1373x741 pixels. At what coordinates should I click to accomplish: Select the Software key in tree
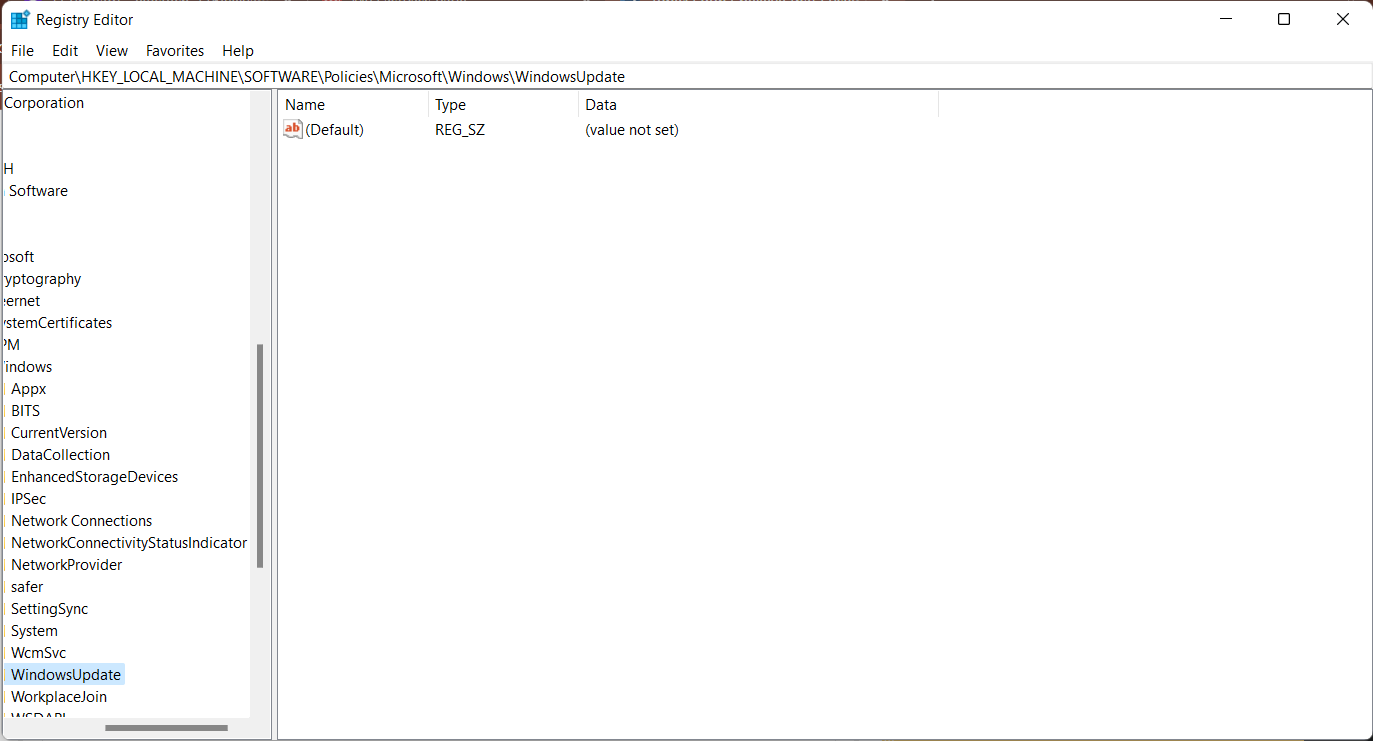tap(38, 191)
